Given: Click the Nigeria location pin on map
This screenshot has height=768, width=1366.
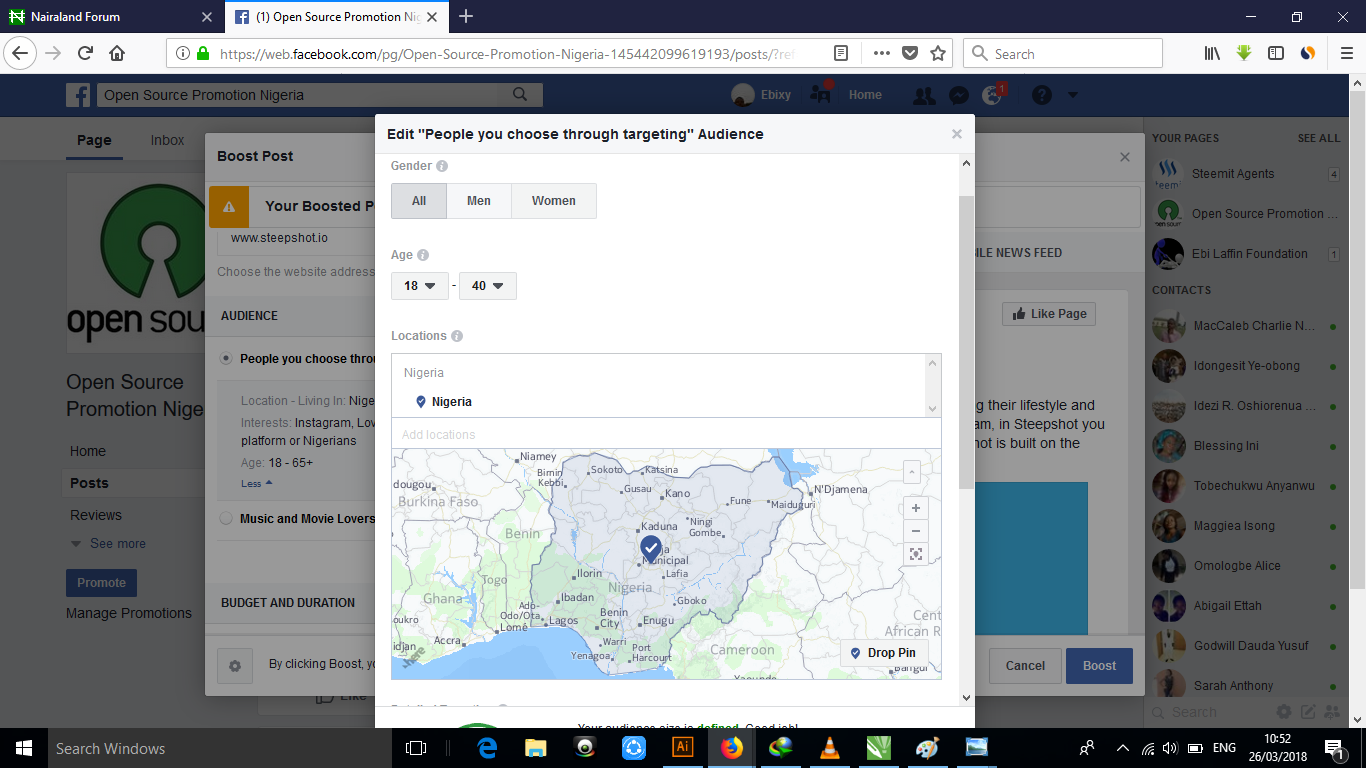Looking at the screenshot, I should [651, 548].
